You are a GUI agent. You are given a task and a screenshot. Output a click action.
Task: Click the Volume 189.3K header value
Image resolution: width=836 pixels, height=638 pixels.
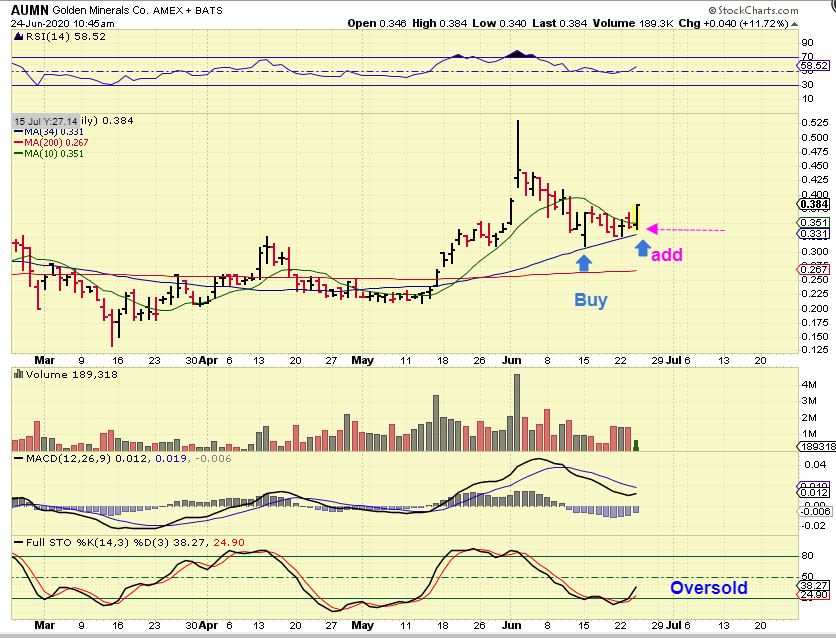pyautogui.click(x=633, y=23)
